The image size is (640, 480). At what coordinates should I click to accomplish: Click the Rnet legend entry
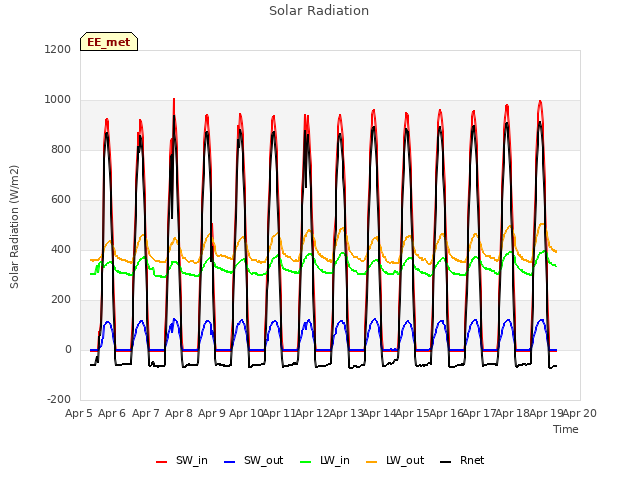pos(462,461)
